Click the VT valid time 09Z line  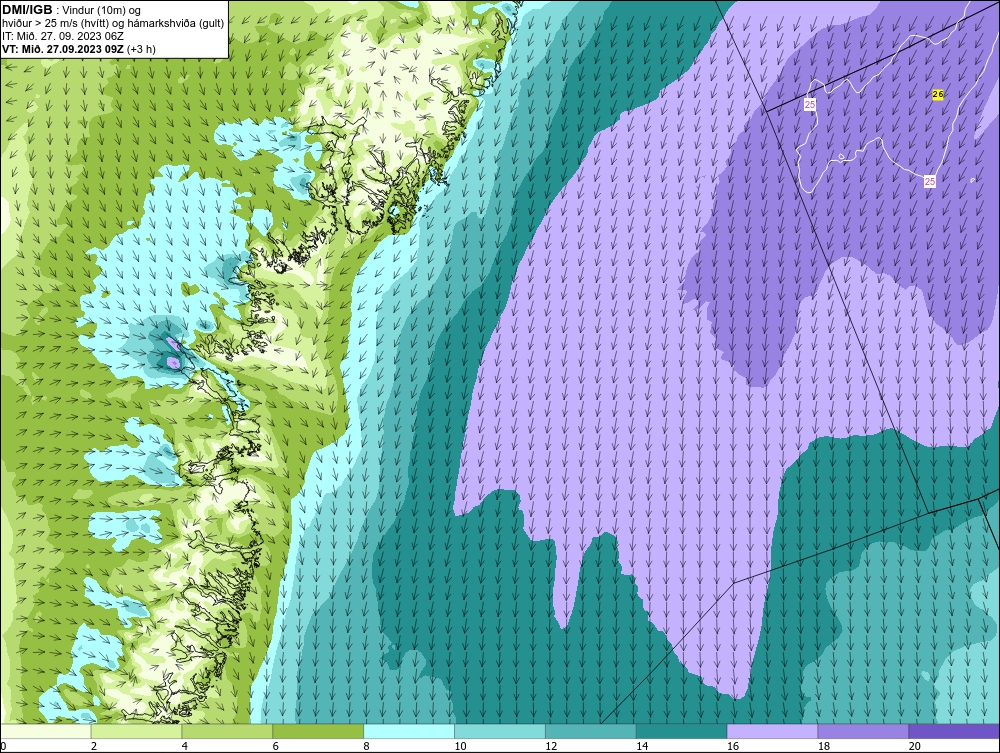pos(78,49)
